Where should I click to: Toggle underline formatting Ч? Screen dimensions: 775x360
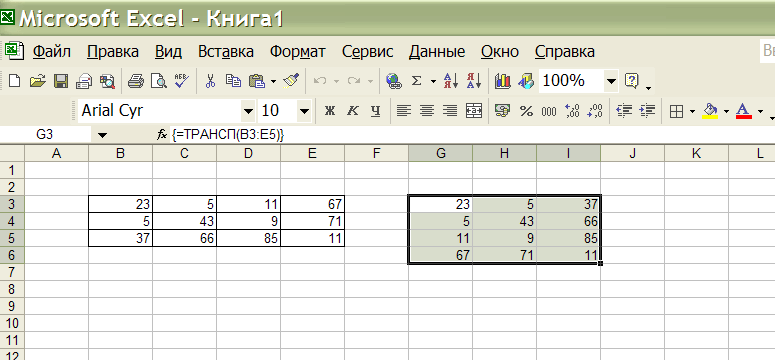tap(376, 111)
